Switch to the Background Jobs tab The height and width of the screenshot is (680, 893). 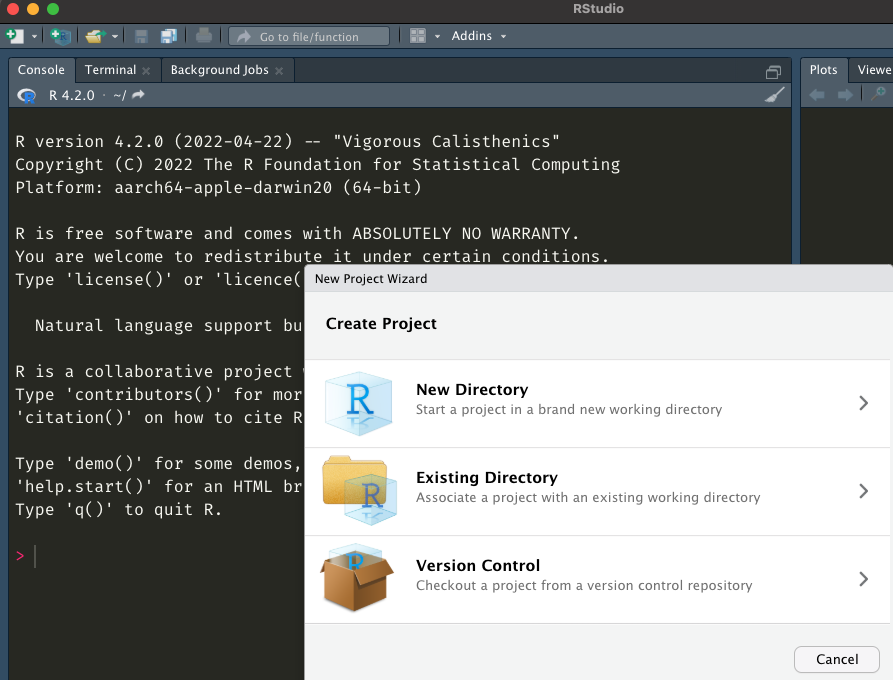219,70
